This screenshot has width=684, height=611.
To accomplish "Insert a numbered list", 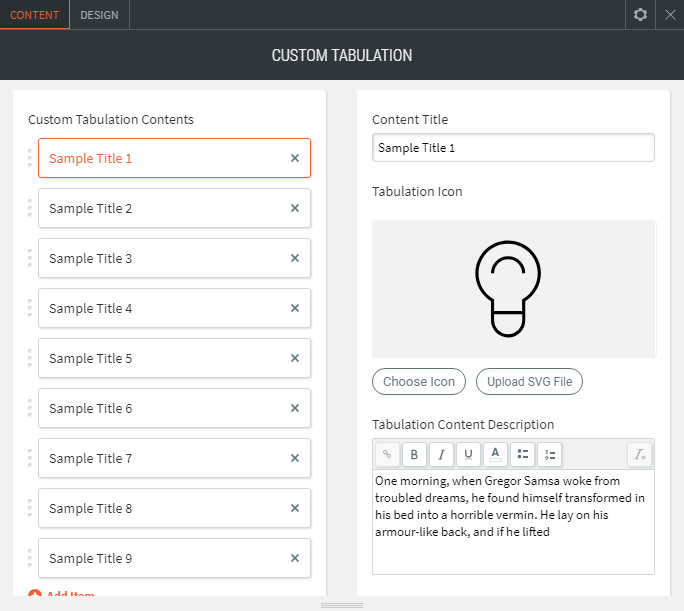I will 549,454.
